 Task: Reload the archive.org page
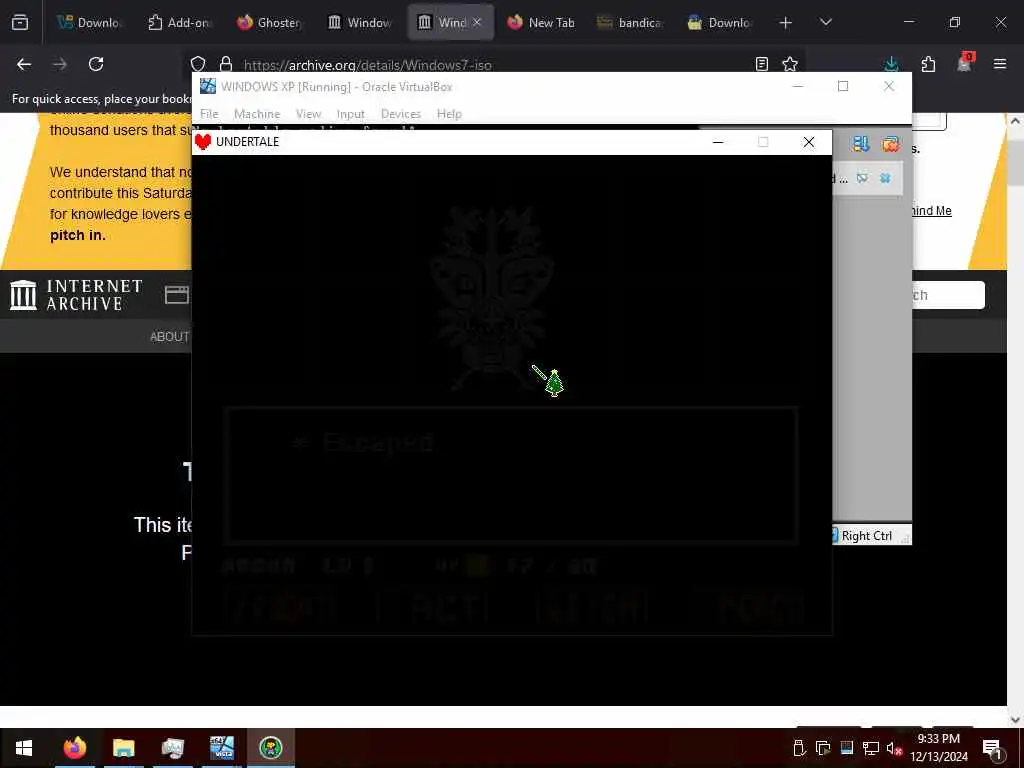pos(96,64)
